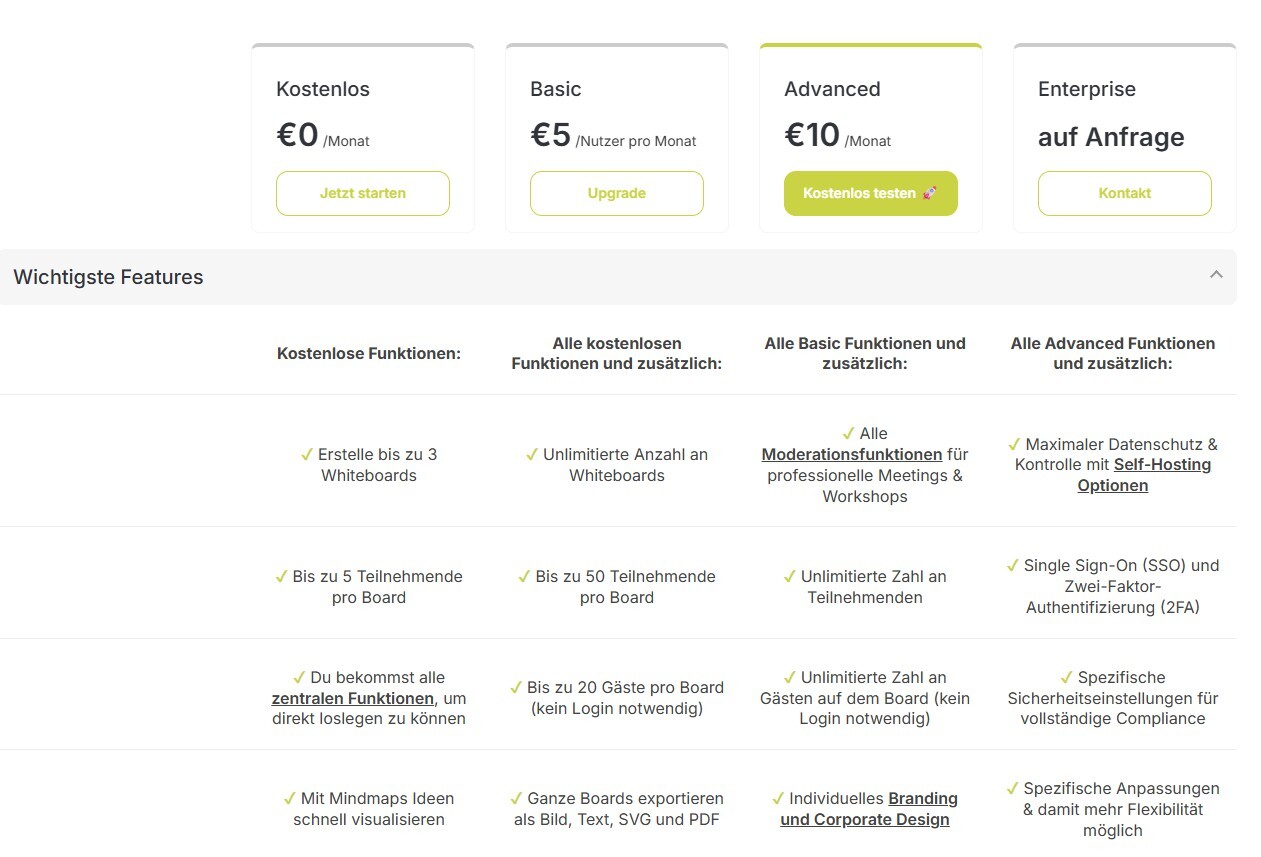Select the Advanced plan card header
Viewport: 1261px width, 857px height.
point(832,89)
